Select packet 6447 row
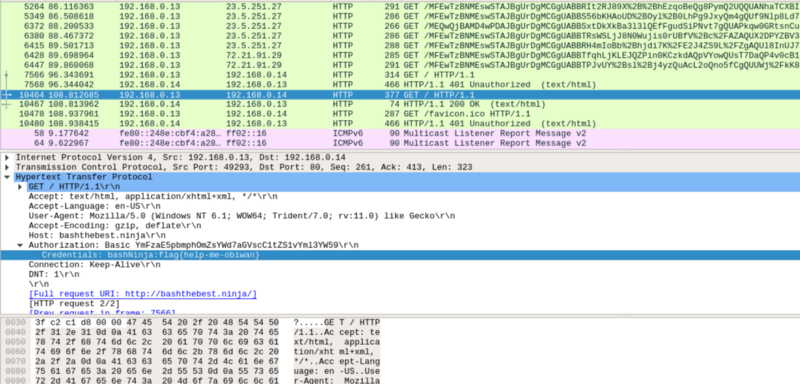The image size is (800, 384). (x=400, y=65)
